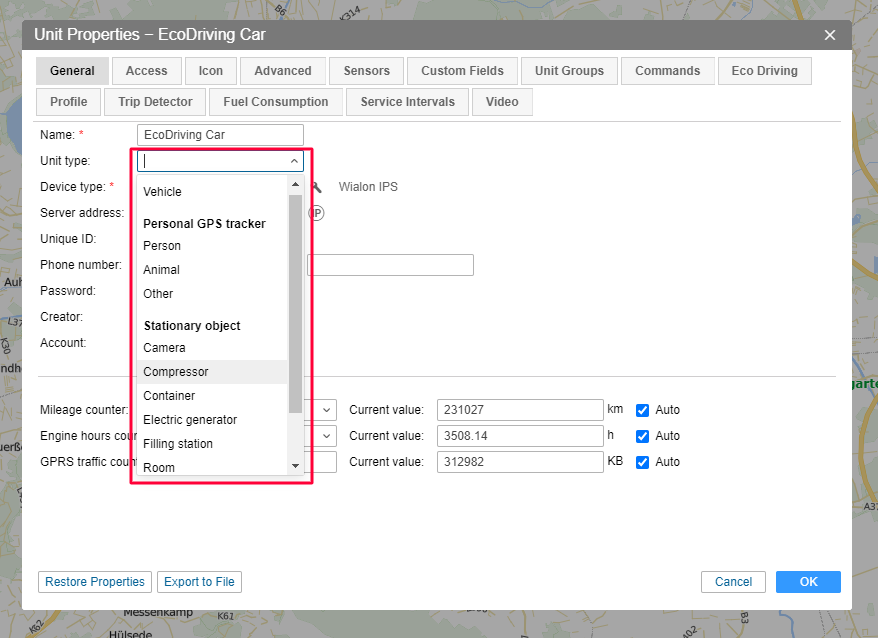The height and width of the screenshot is (638, 878).
Task: Uncheck Auto for GPRS traffic counter
Action: [x=643, y=462]
